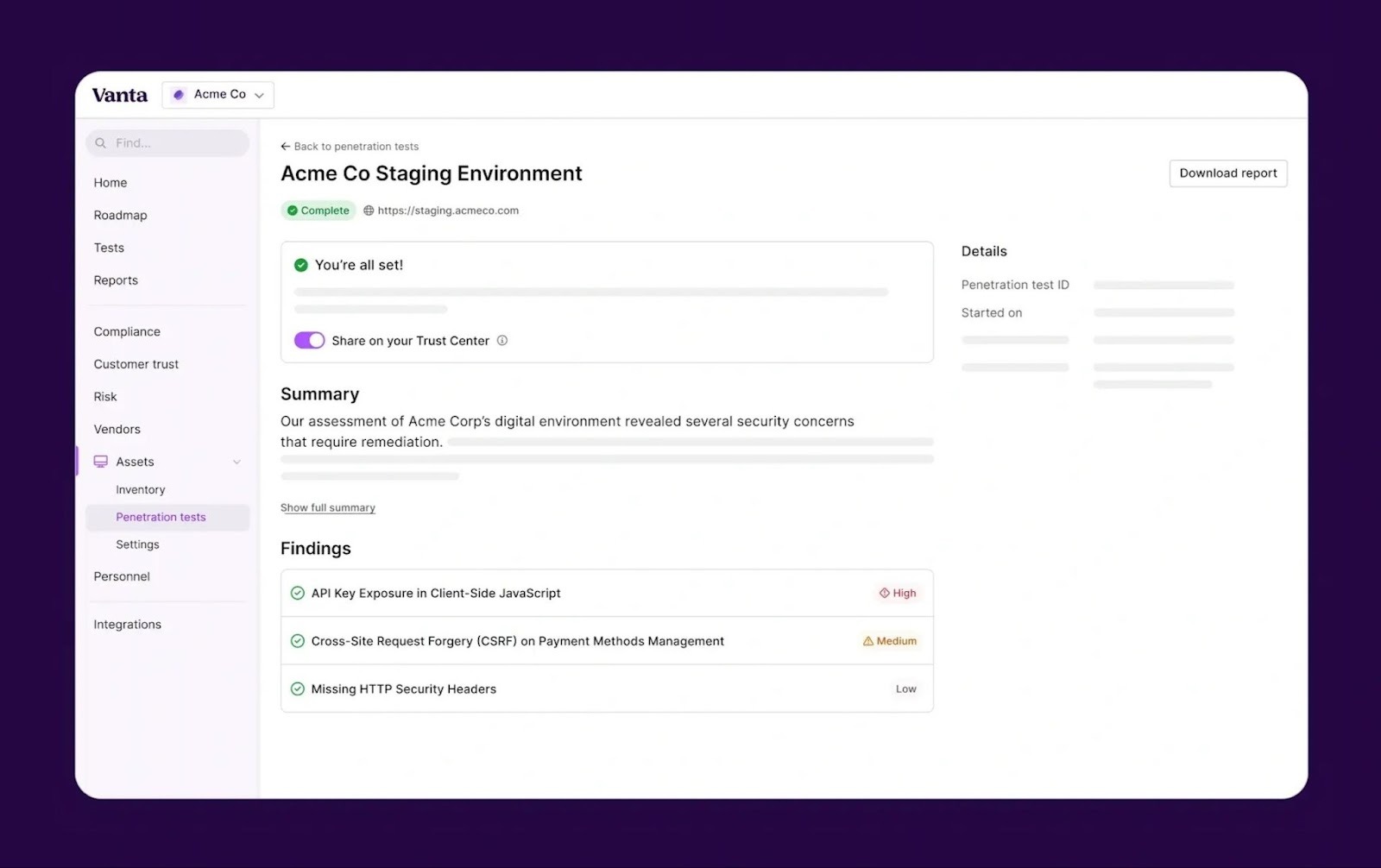The image size is (1381, 868).
Task: Click the Acme Co Staging Environment heading
Action: 432,173
